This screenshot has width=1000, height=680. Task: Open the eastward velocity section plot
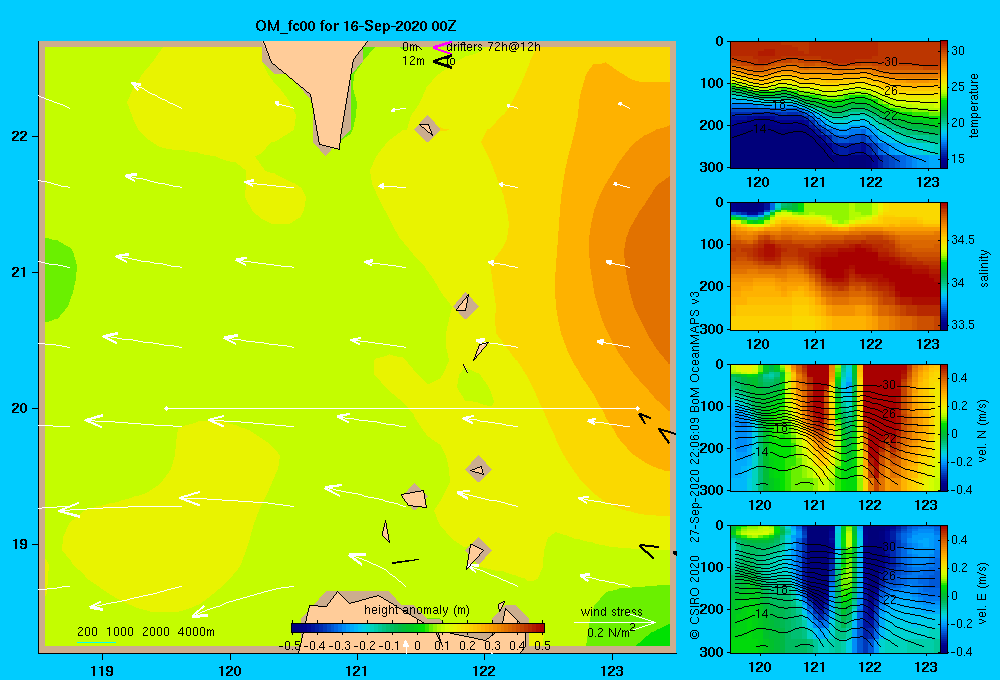[x=835, y=589]
